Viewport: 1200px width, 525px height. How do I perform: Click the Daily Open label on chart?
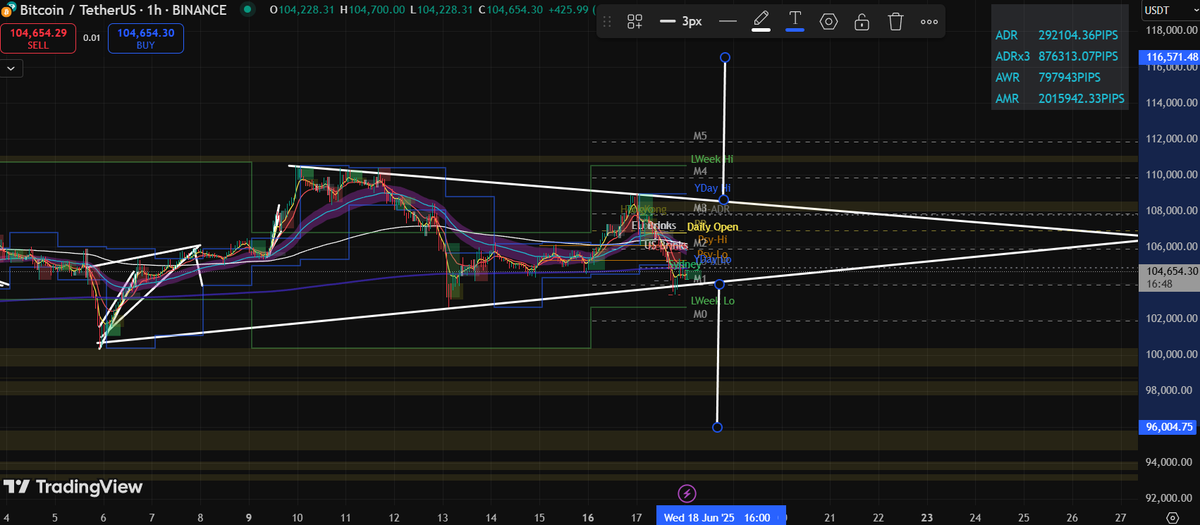tap(712, 227)
